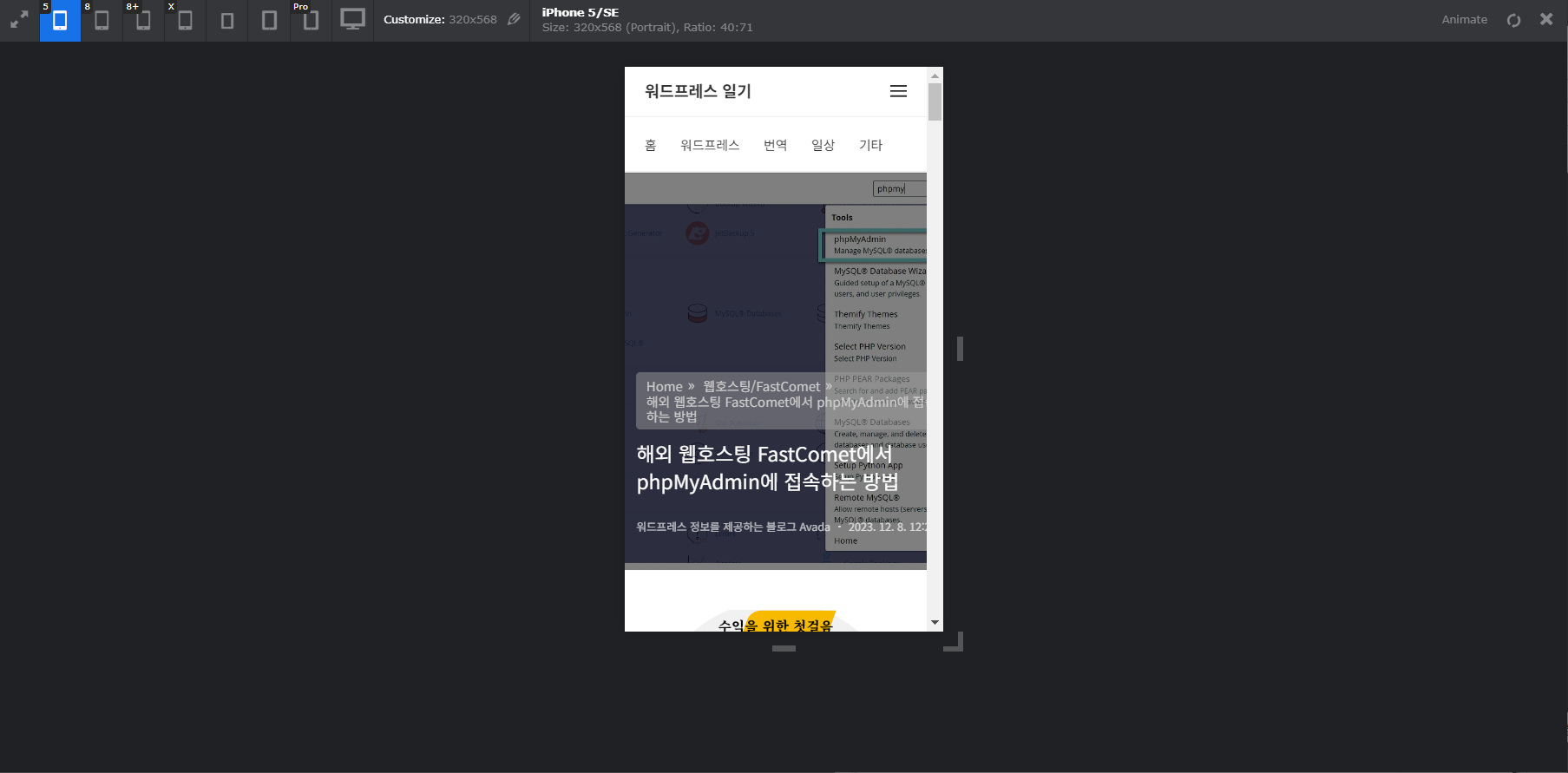The width and height of the screenshot is (1568, 773).
Task: Select the iPhone 8 device preset
Action: [x=102, y=20]
